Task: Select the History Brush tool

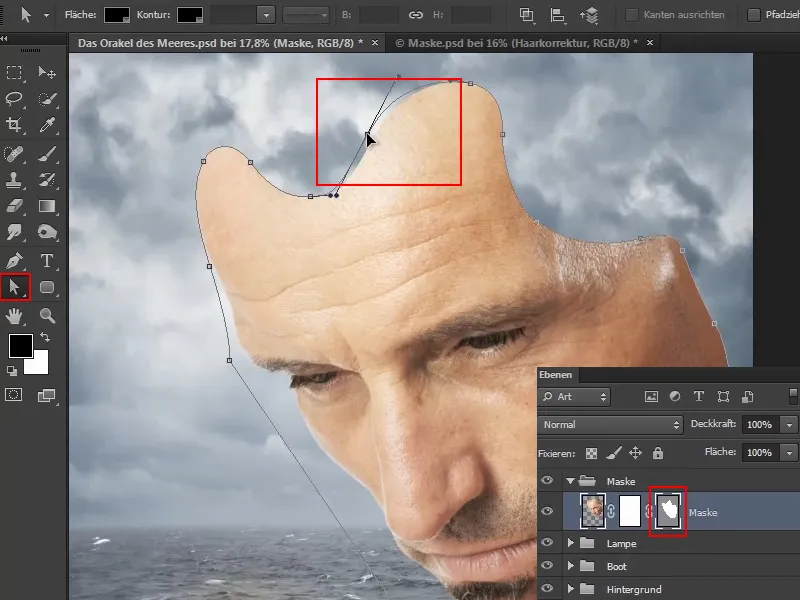Action: click(x=47, y=180)
